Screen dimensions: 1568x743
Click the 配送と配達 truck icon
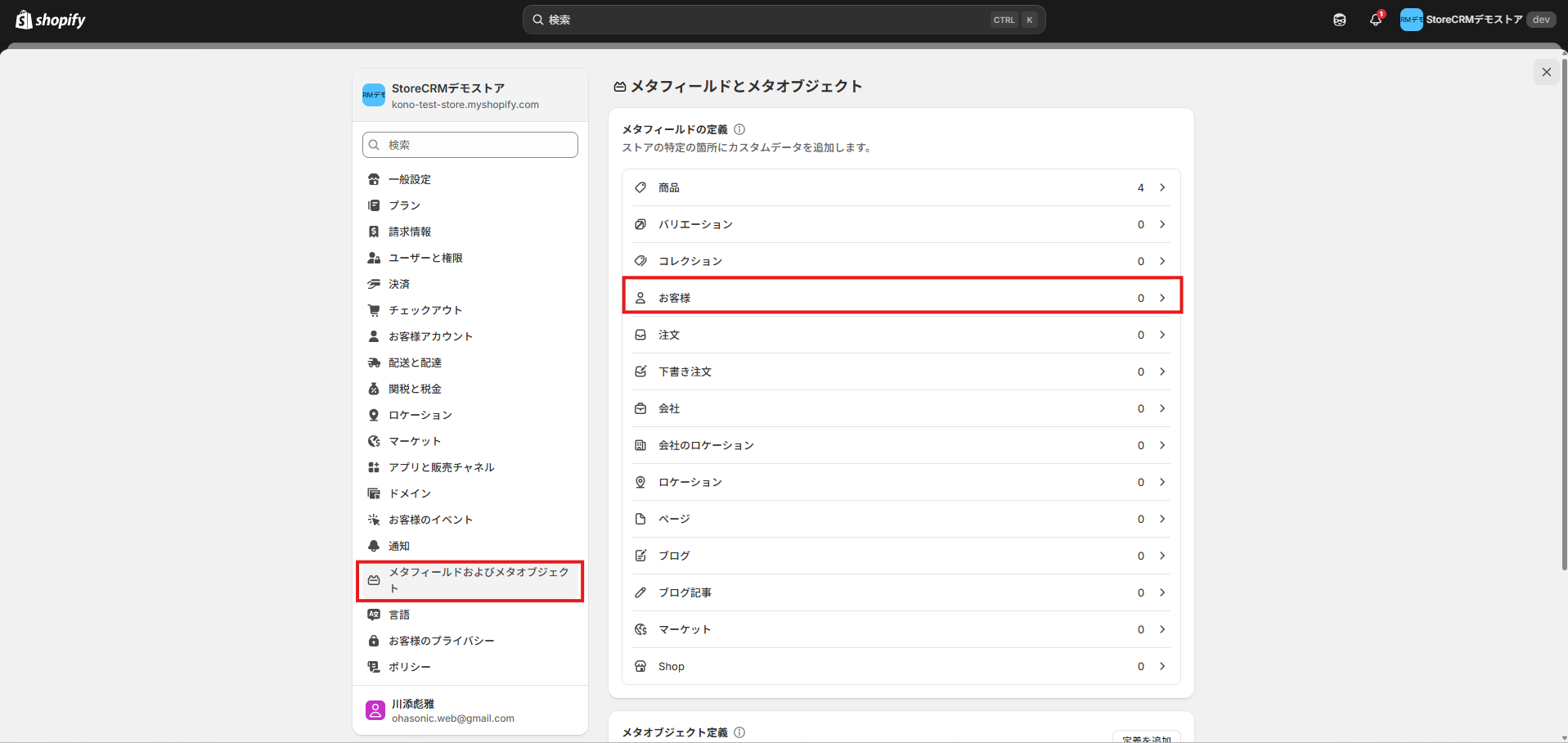374,362
